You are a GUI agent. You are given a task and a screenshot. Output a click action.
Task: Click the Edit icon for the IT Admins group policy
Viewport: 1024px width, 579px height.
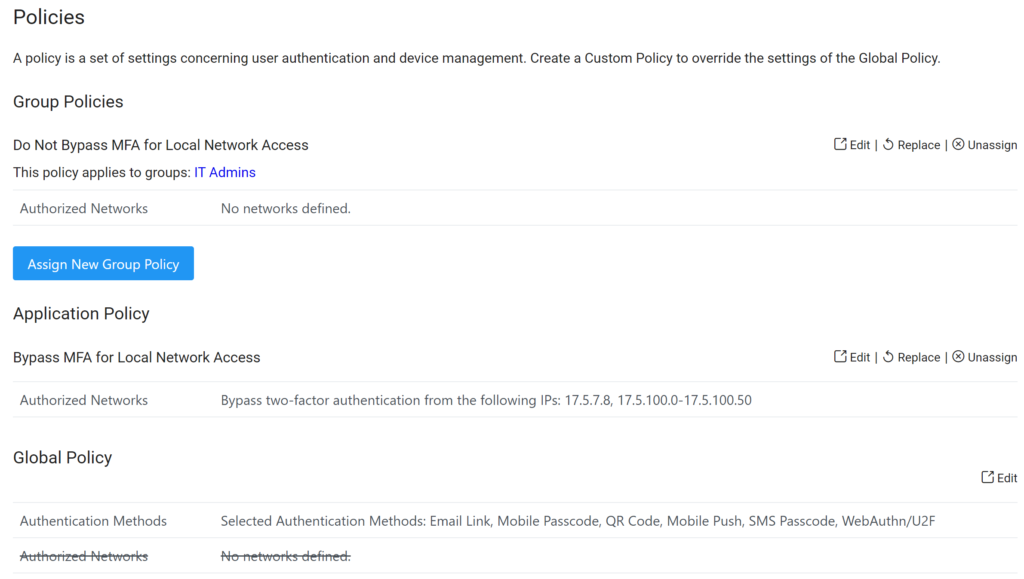pyautogui.click(x=840, y=145)
